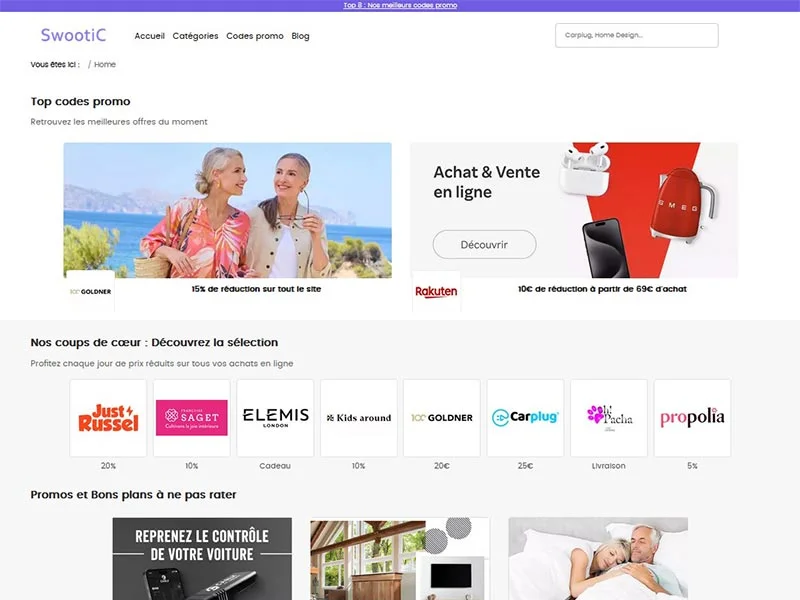Open the Codes promo menu item

[255, 36]
